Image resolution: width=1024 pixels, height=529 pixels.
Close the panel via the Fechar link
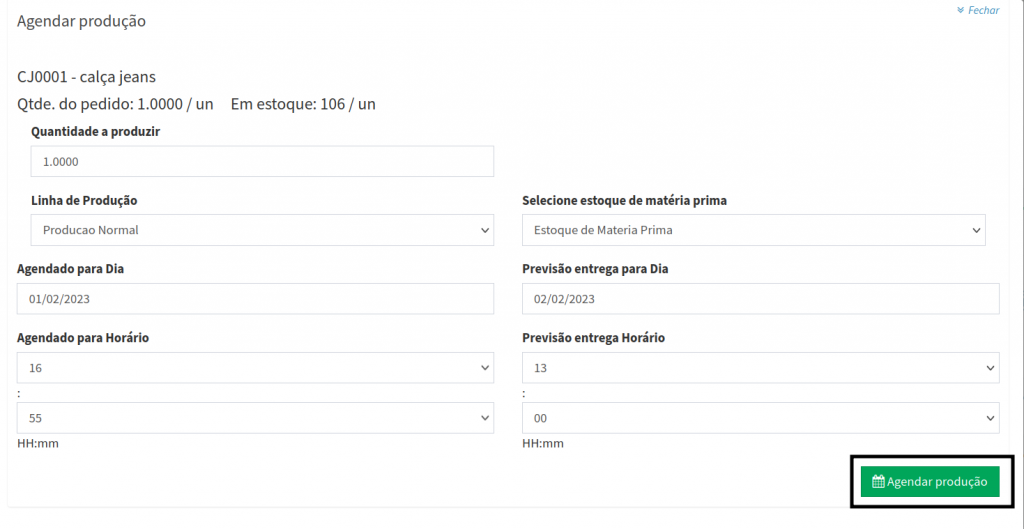tap(983, 10)
